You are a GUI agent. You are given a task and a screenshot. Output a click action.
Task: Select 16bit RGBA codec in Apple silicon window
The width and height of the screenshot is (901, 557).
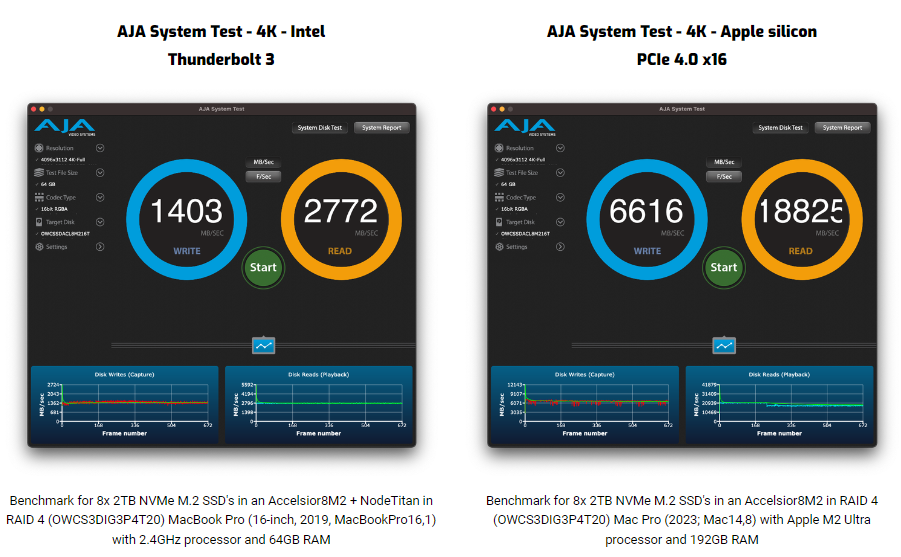click(x=514, y=209)
